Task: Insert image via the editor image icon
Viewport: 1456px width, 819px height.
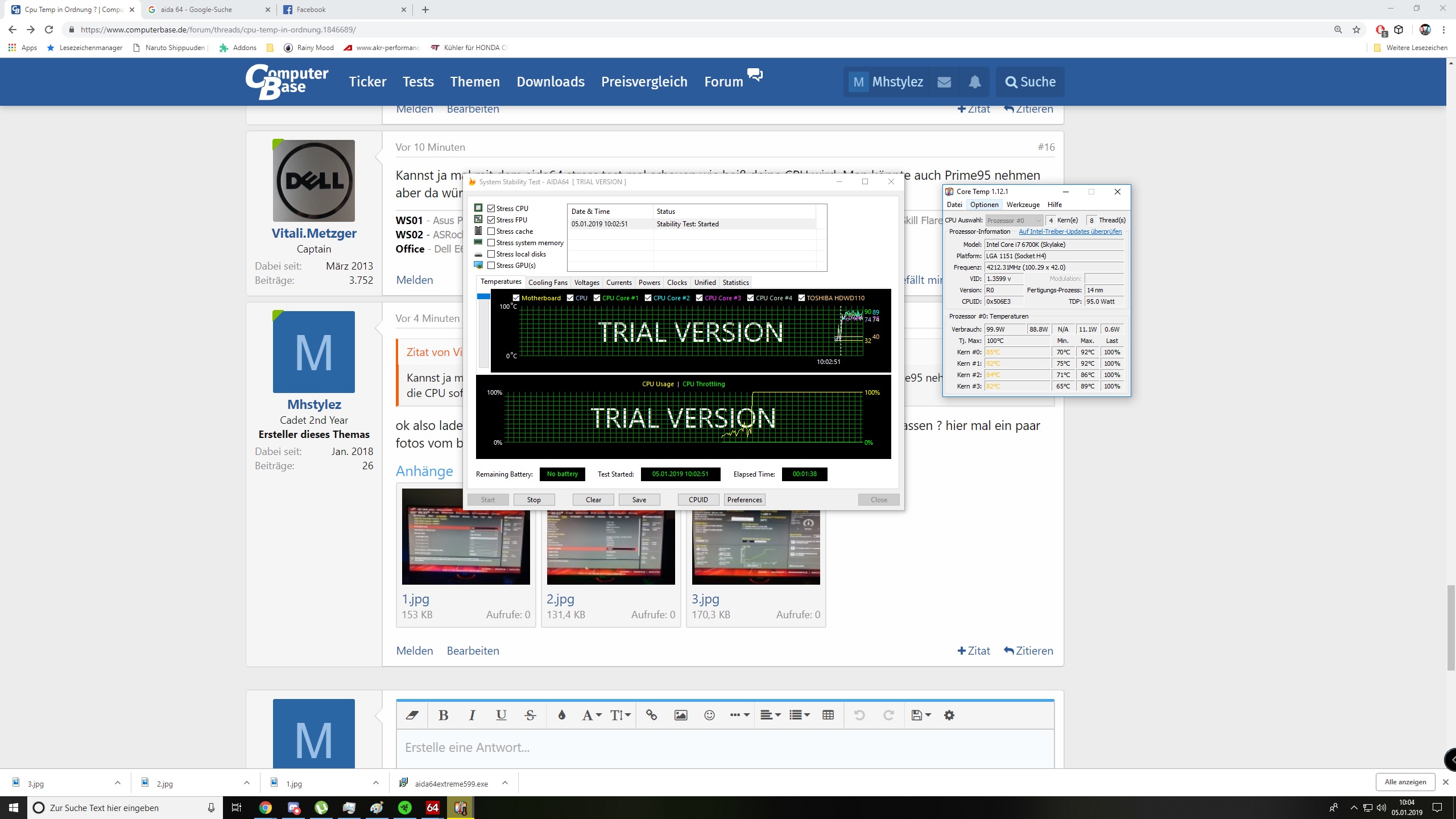Action: (680, 715)
